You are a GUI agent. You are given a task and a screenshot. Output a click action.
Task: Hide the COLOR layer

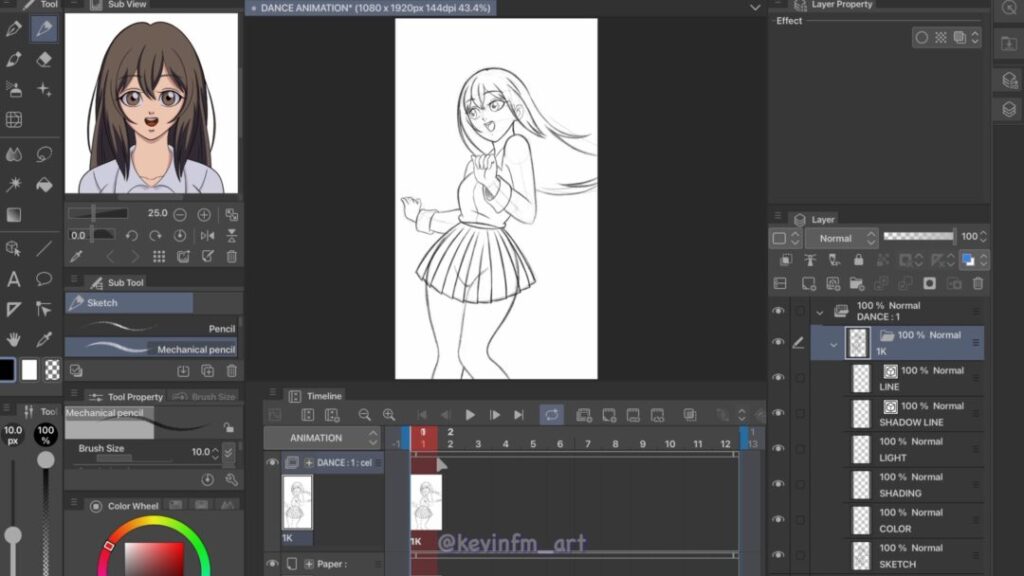click(778, 519)
